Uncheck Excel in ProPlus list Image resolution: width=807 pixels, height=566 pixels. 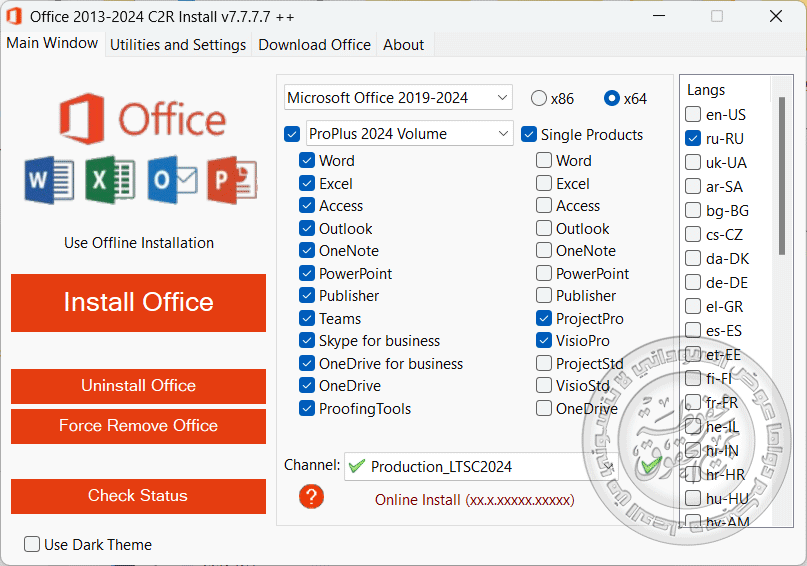pyautogui.click(x=307, y=183)
